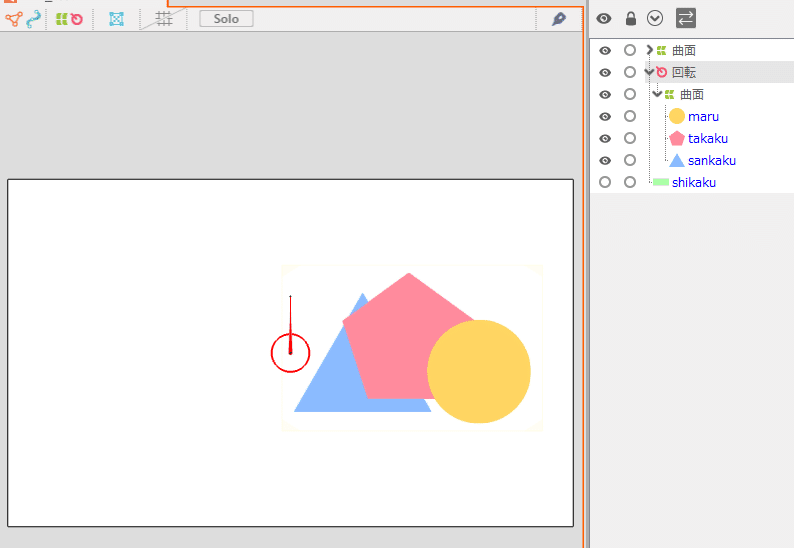Screen dimensions: 794x548
Task: Toggle lock circle for sankaku
Action: pos(630,160)
